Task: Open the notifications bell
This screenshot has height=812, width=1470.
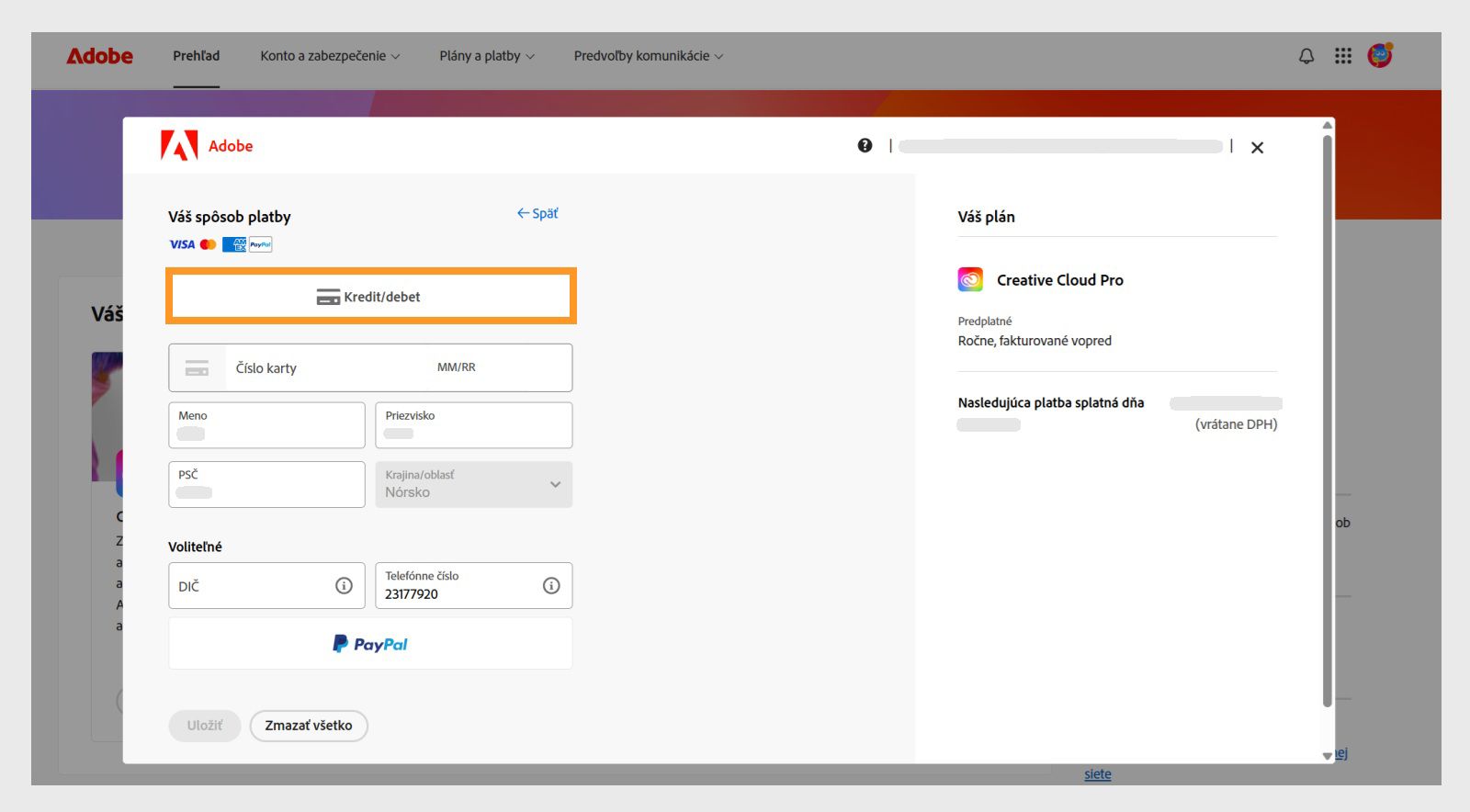Action: (1306, 56)
